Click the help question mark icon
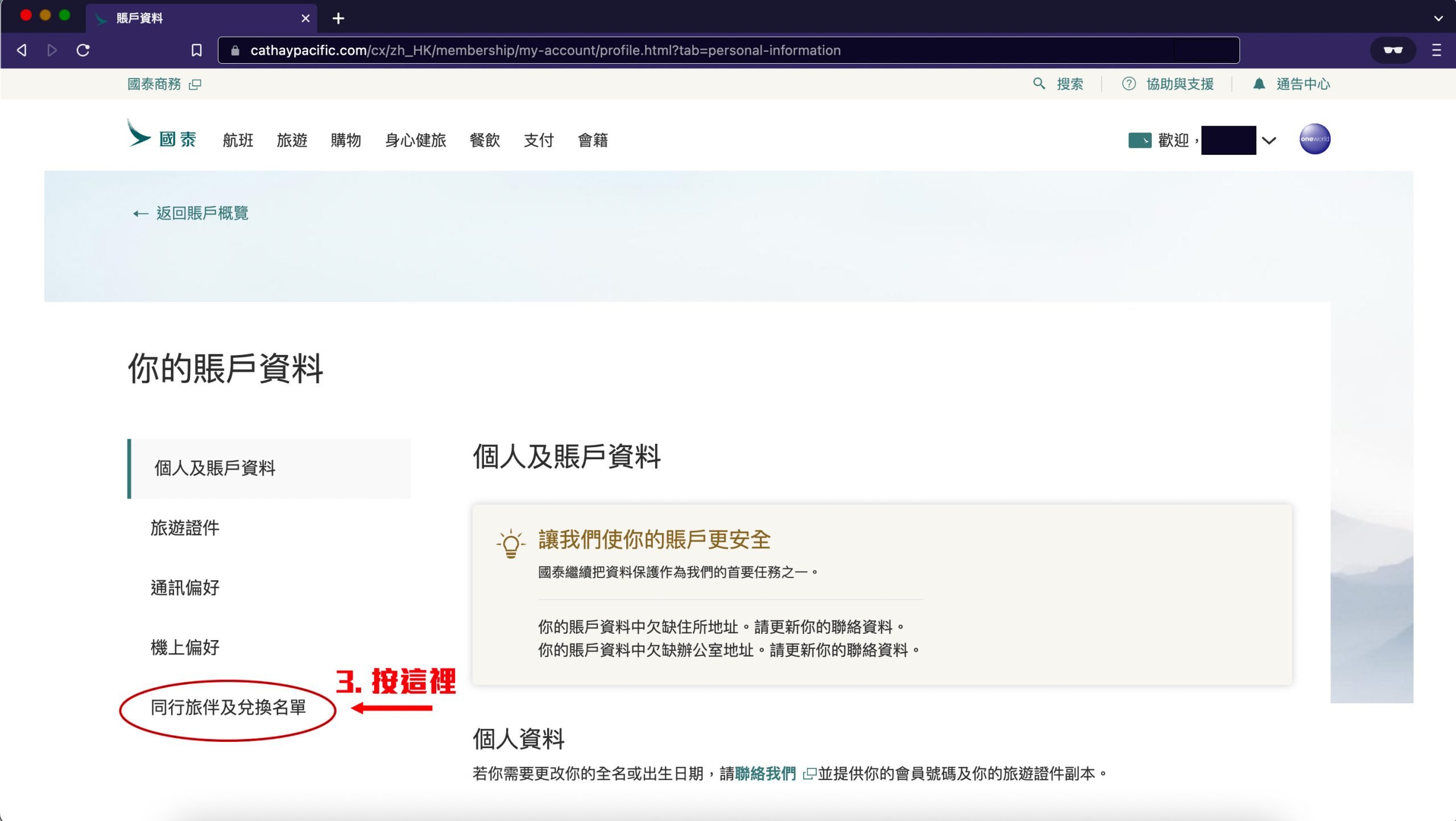Image resolution: width=1456 pixels, height=821 pixels. [1128, 84]
